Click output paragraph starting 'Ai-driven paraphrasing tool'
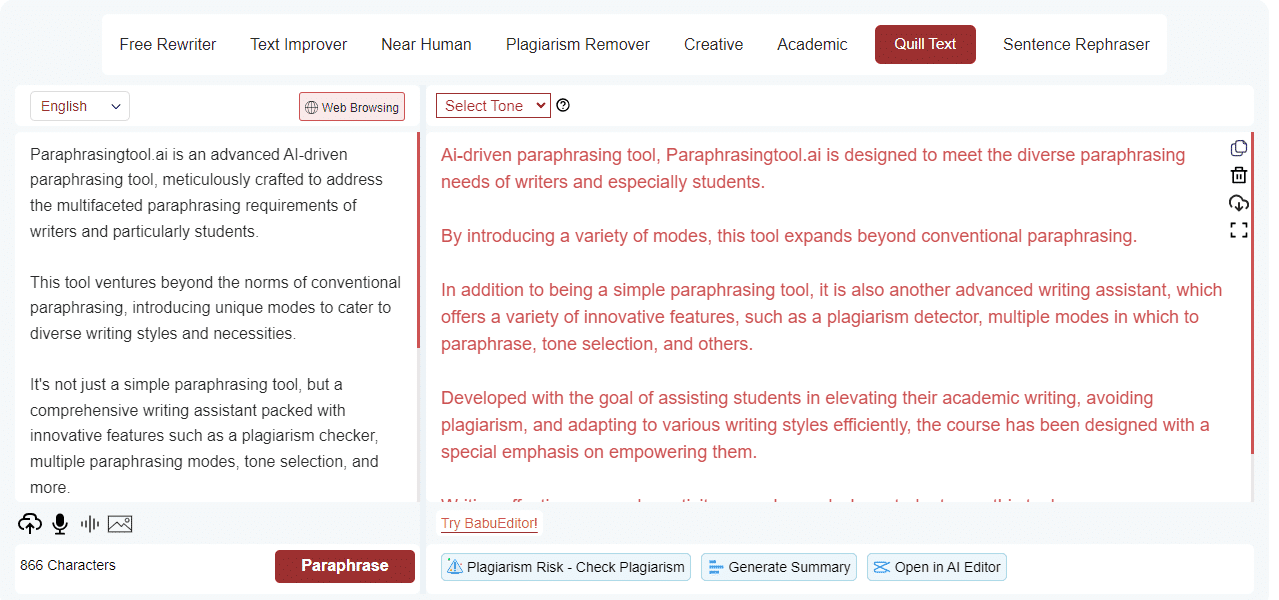The width and height of the screenshot is (1279, 600). (x=813, y=168)
